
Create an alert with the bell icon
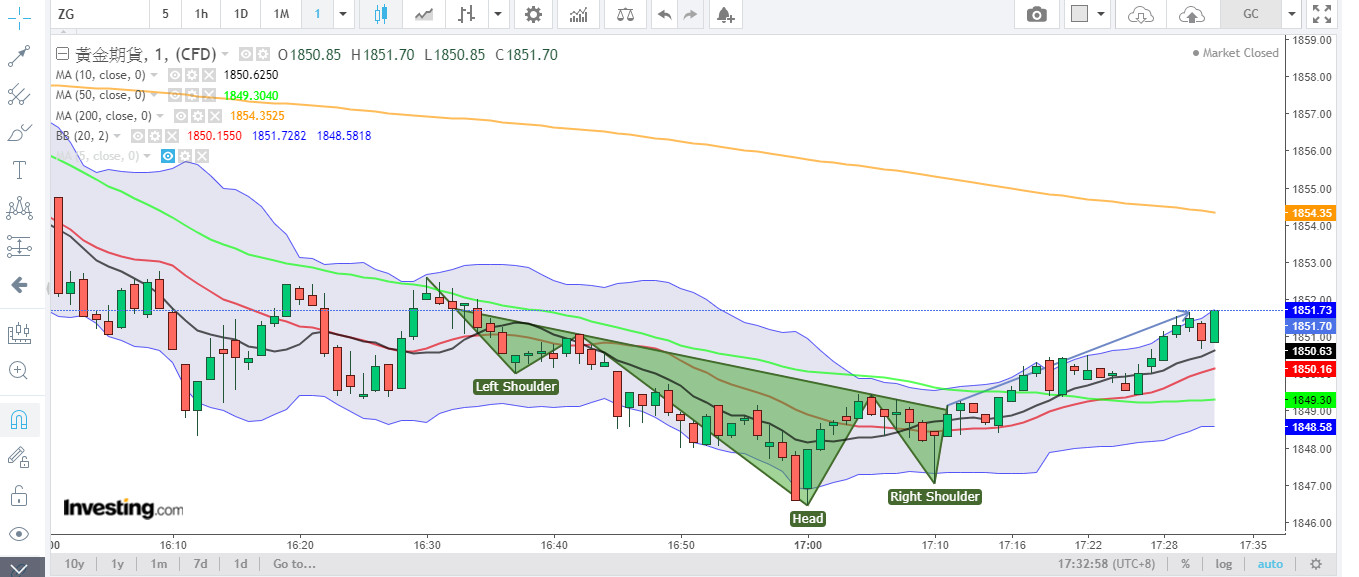point(725,14)
